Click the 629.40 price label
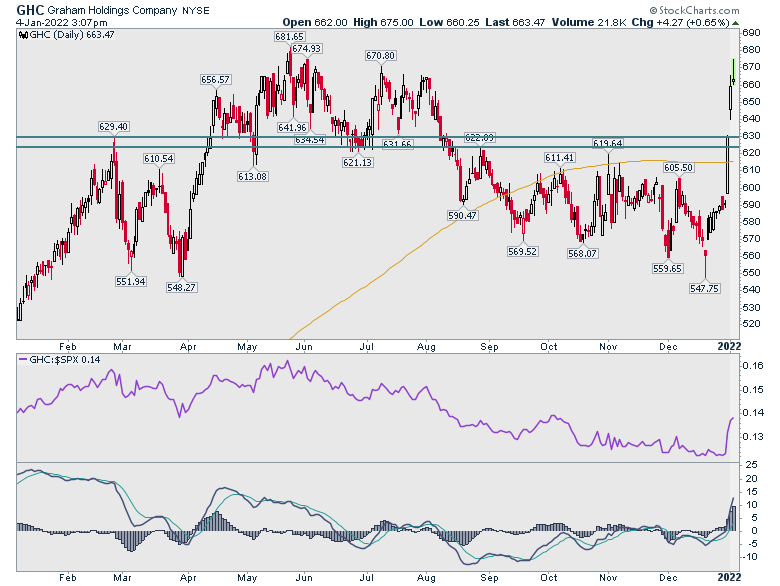This screenshot has height=586, width=780. 113,127
